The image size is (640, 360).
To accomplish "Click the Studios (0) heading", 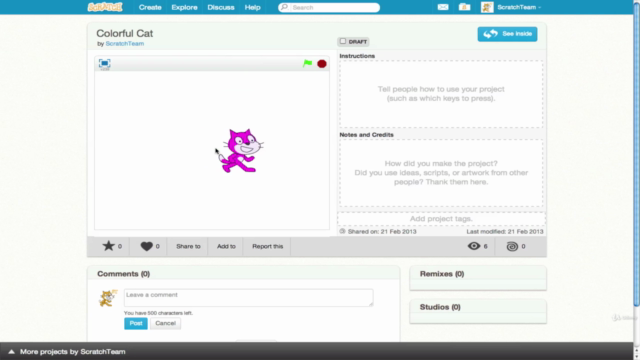I will (x=440, y=307).
